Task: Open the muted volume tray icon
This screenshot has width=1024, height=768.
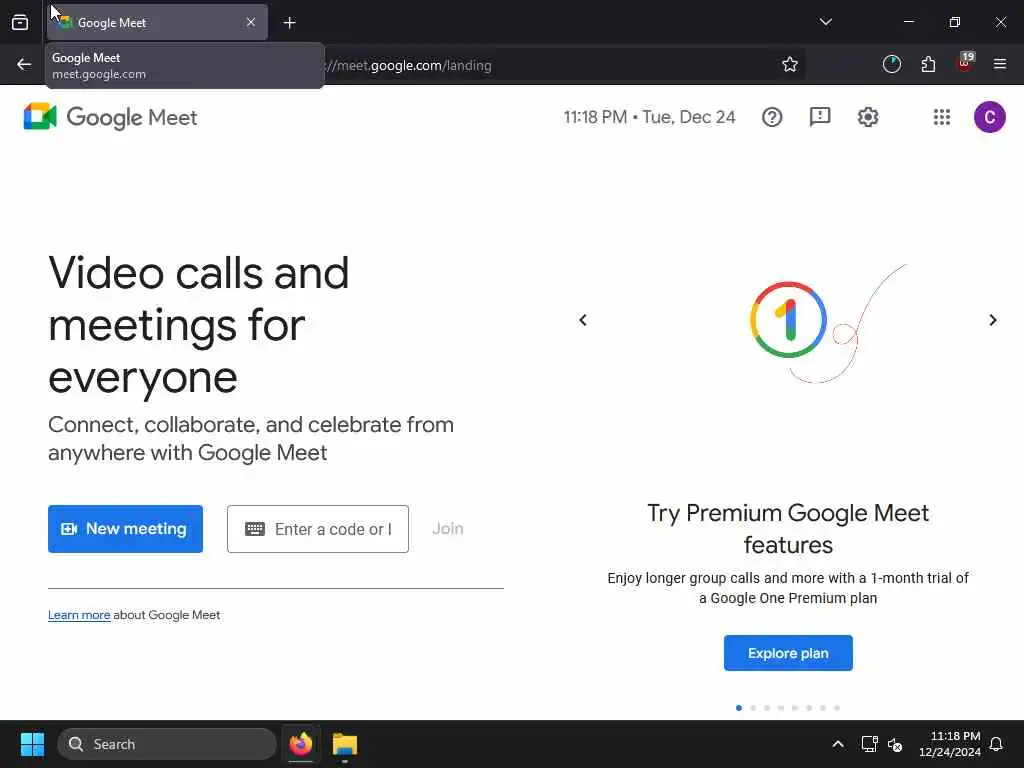Action: click(895, 744)
